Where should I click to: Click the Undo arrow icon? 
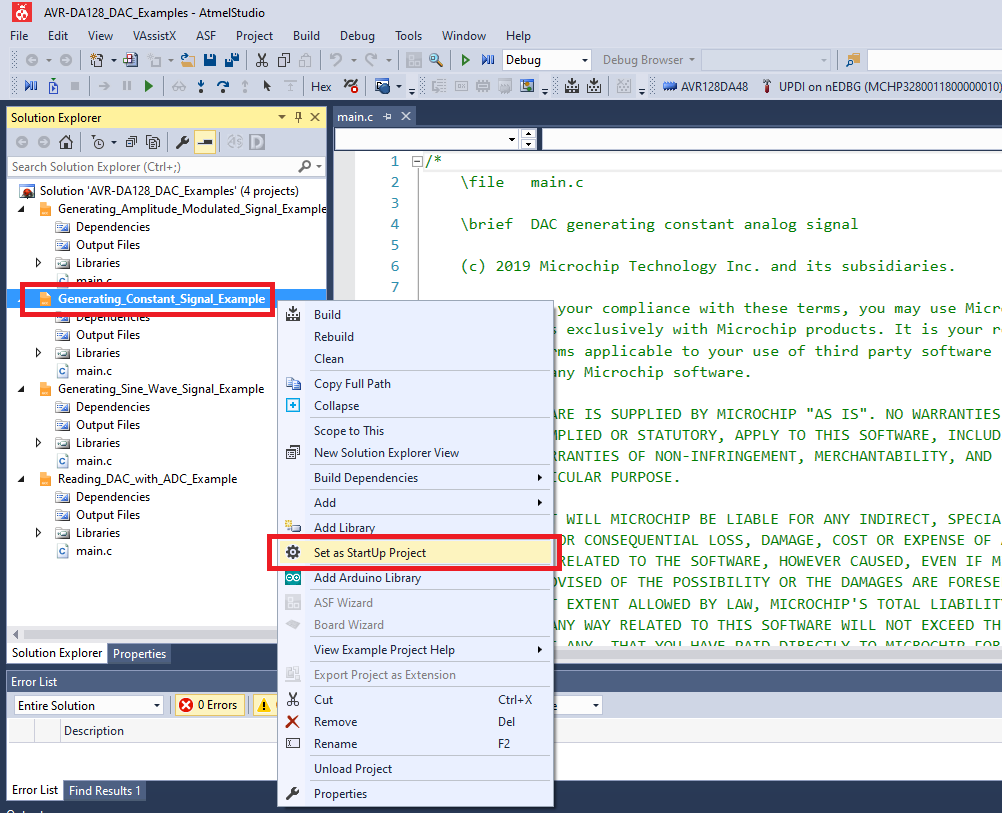(x=336, y=60)
